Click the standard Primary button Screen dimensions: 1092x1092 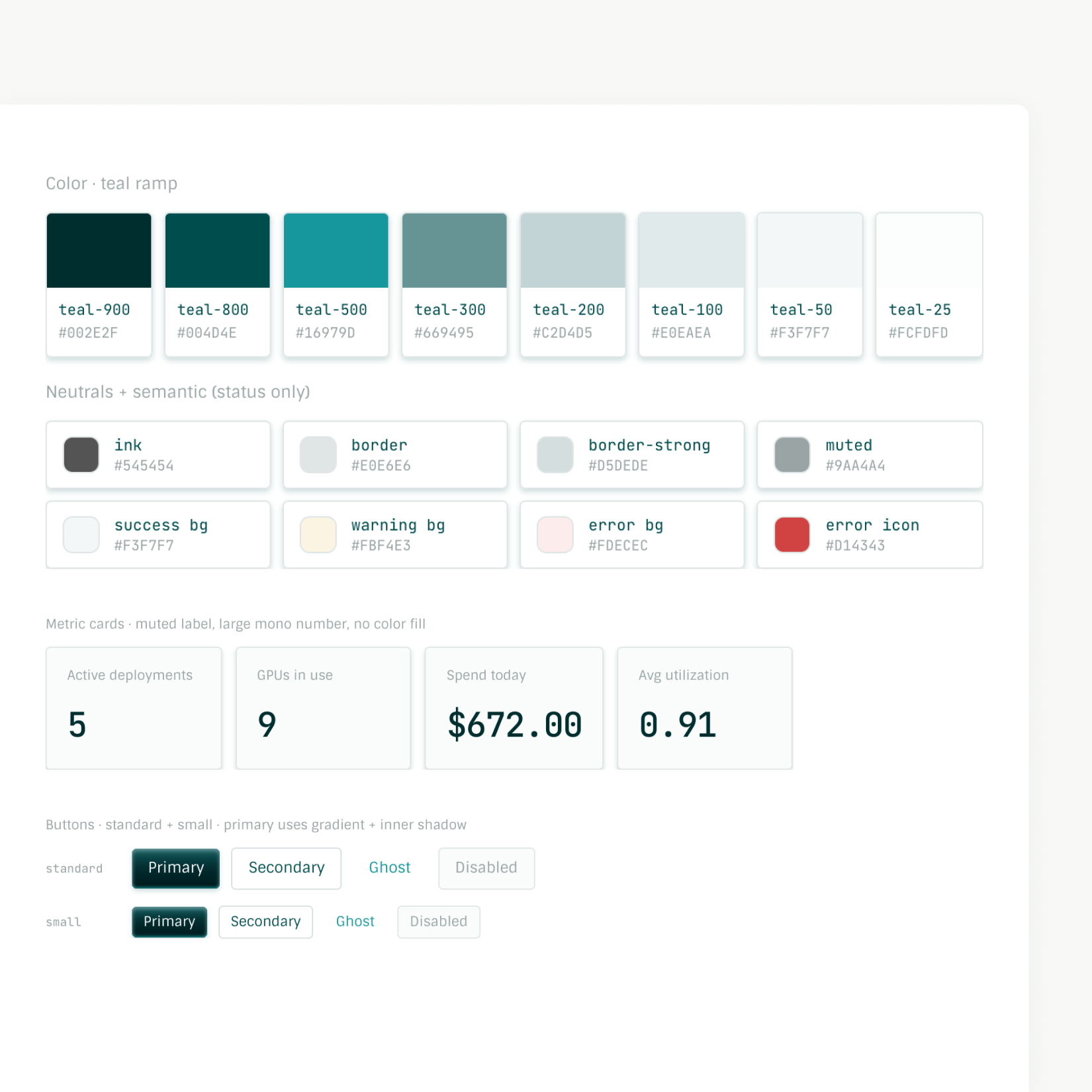coord(175,868)
